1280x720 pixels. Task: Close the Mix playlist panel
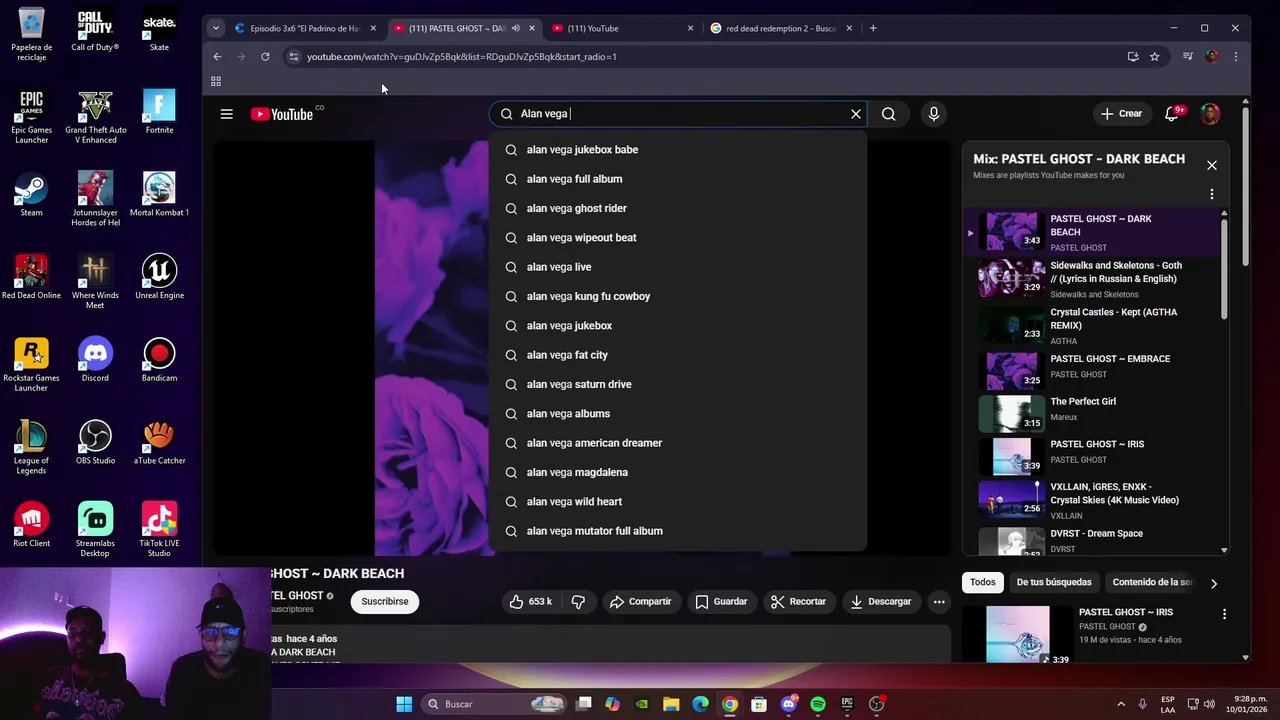click(x=1212, y=165)
